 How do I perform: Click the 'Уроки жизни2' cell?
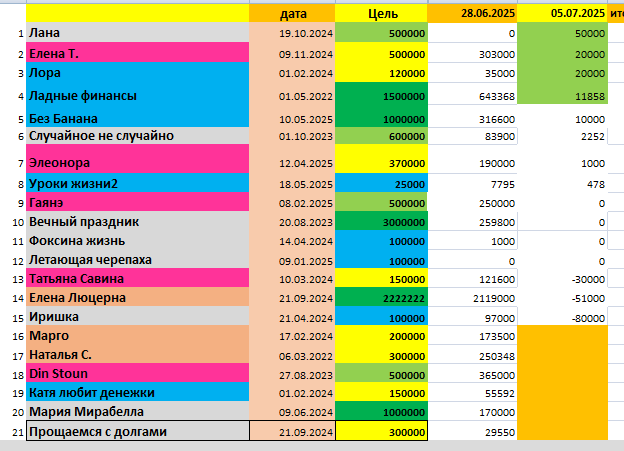point(138,183)
